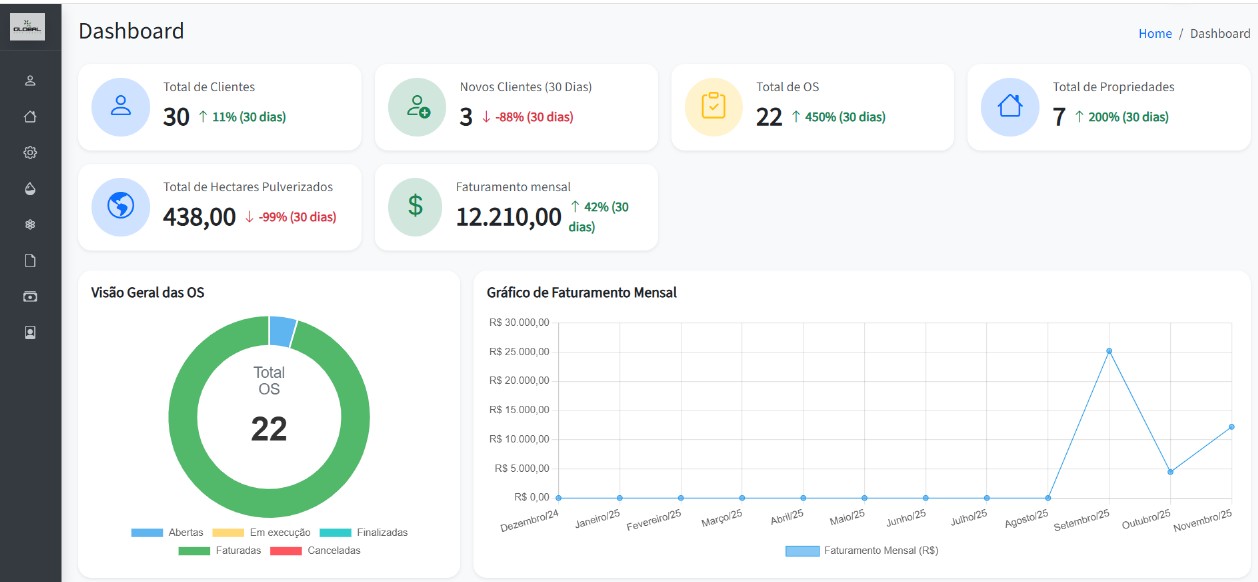Click the money bill icon in sidebar

(x=30, y=296)
